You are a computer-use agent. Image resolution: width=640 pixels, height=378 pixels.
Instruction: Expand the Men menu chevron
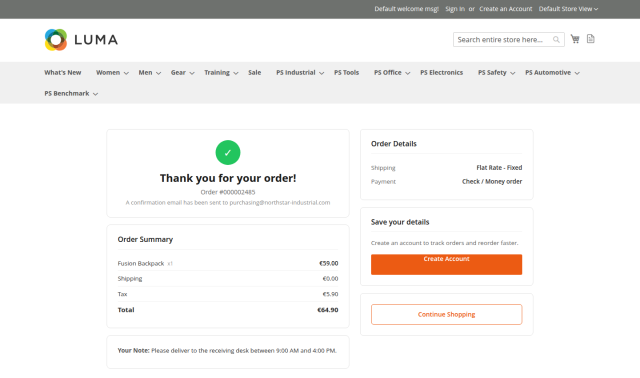[158, 73]
